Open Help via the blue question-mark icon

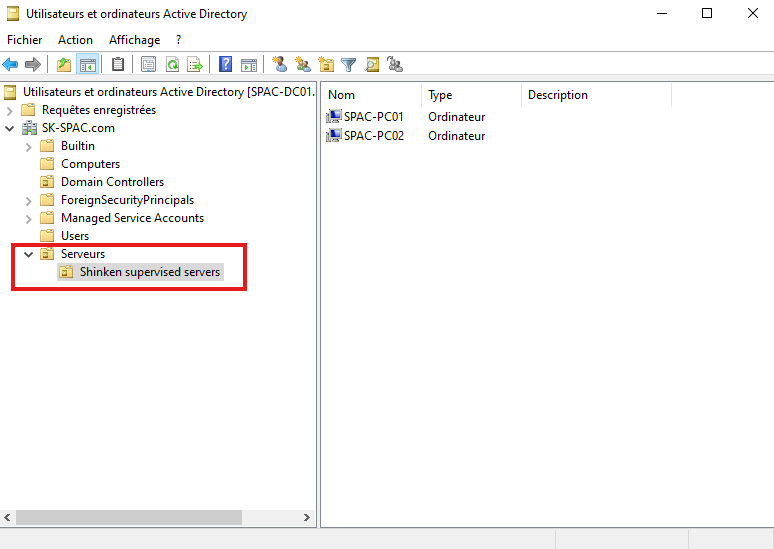coord(226,65)
